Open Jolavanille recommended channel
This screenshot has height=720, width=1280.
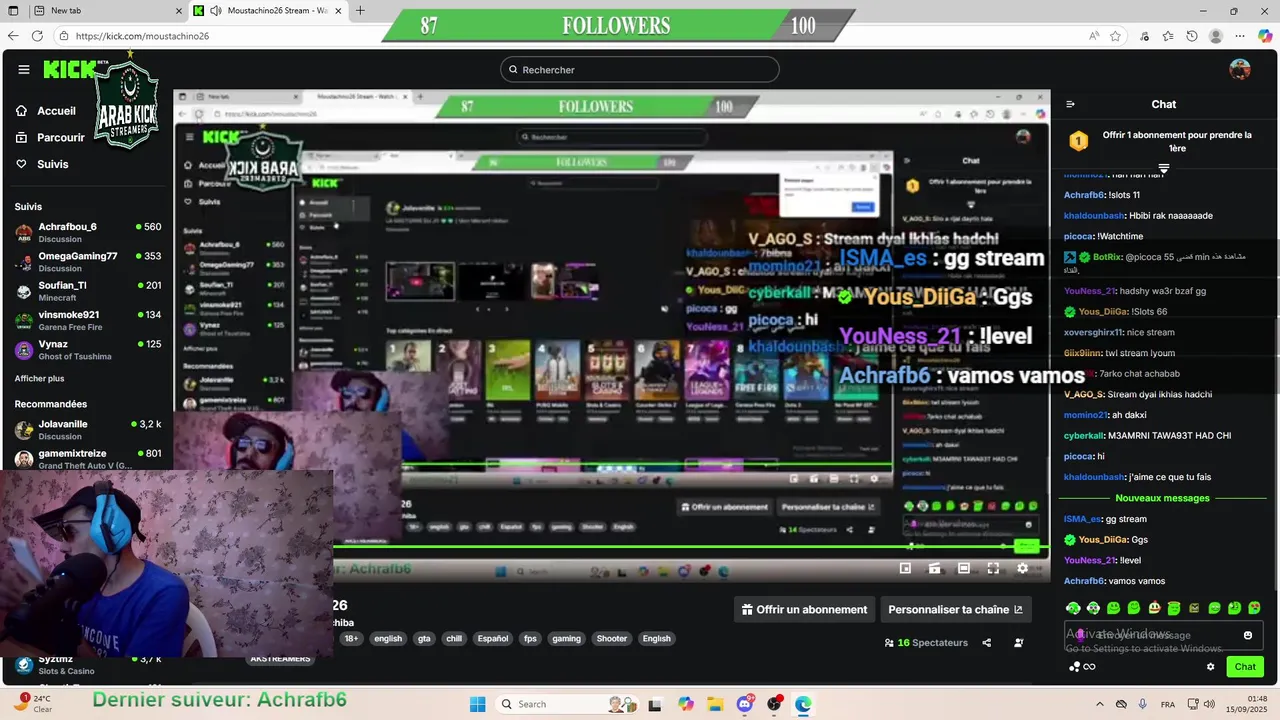88,430
